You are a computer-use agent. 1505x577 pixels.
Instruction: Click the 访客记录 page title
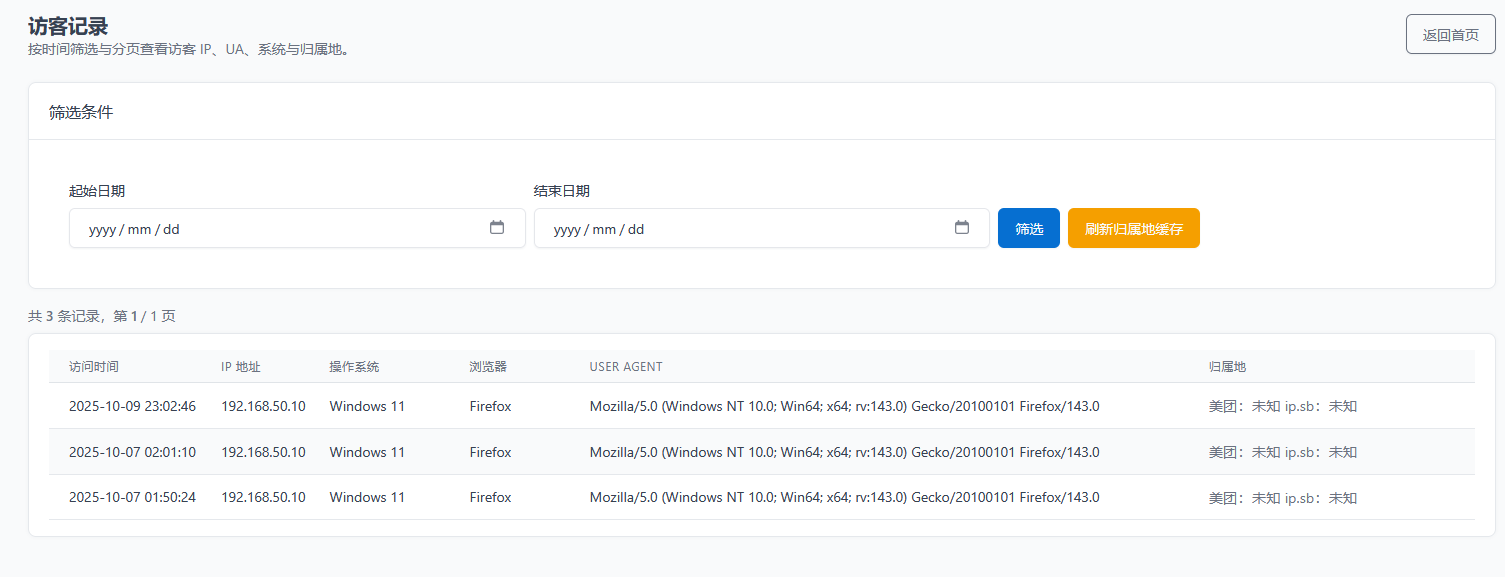tap(68, 27)
